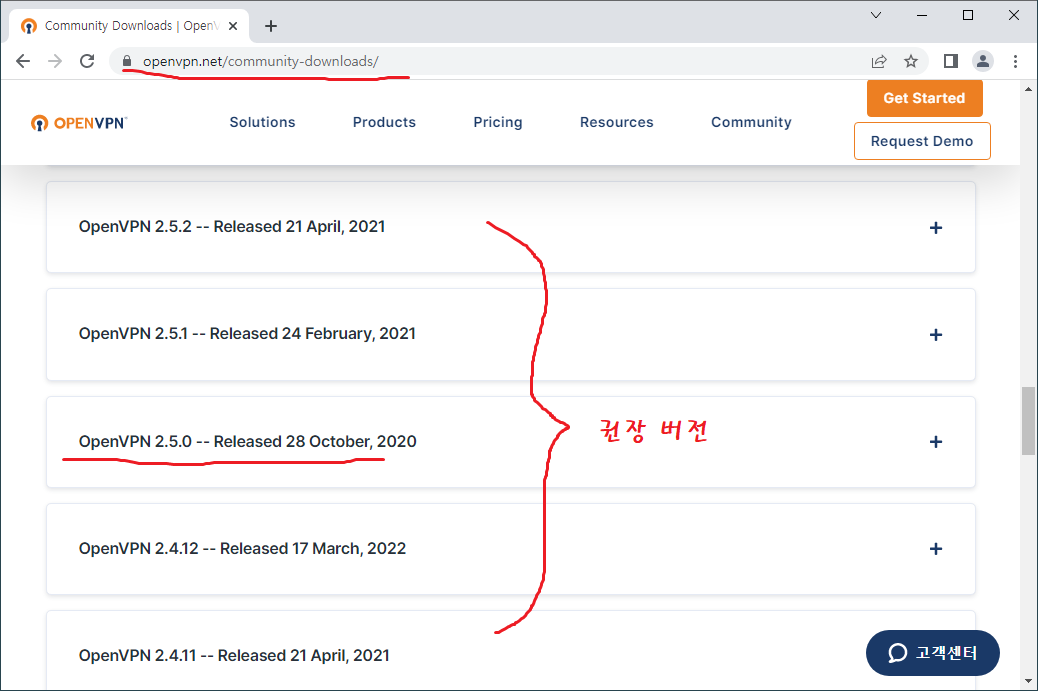The height and width of the screenshot is (691, 1038).
Task: Expand the OpenVPN 2.5.1 section
Action: click(x=935, y=335)
